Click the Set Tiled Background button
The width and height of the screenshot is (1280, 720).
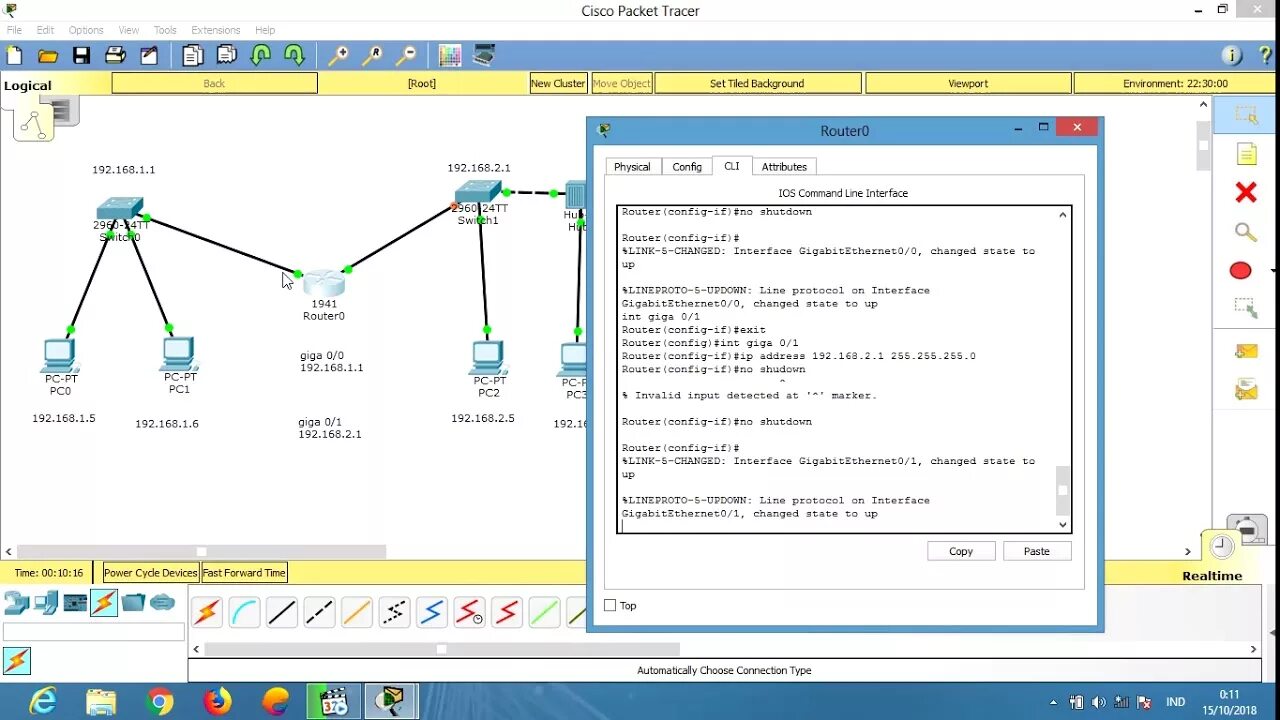(757, 84)
